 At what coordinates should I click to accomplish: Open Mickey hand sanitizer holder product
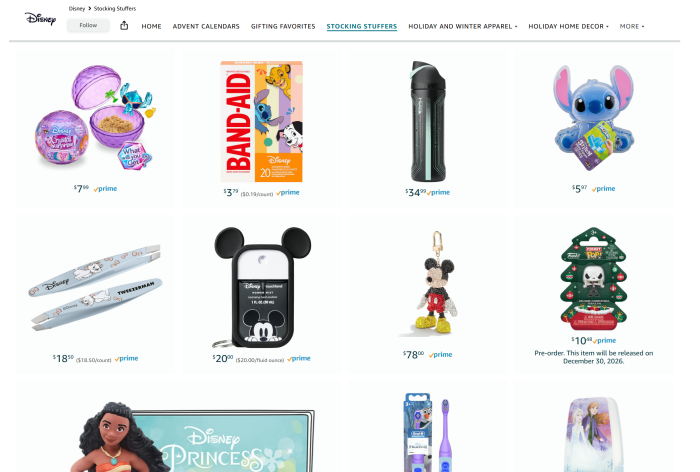pos(262,287)
